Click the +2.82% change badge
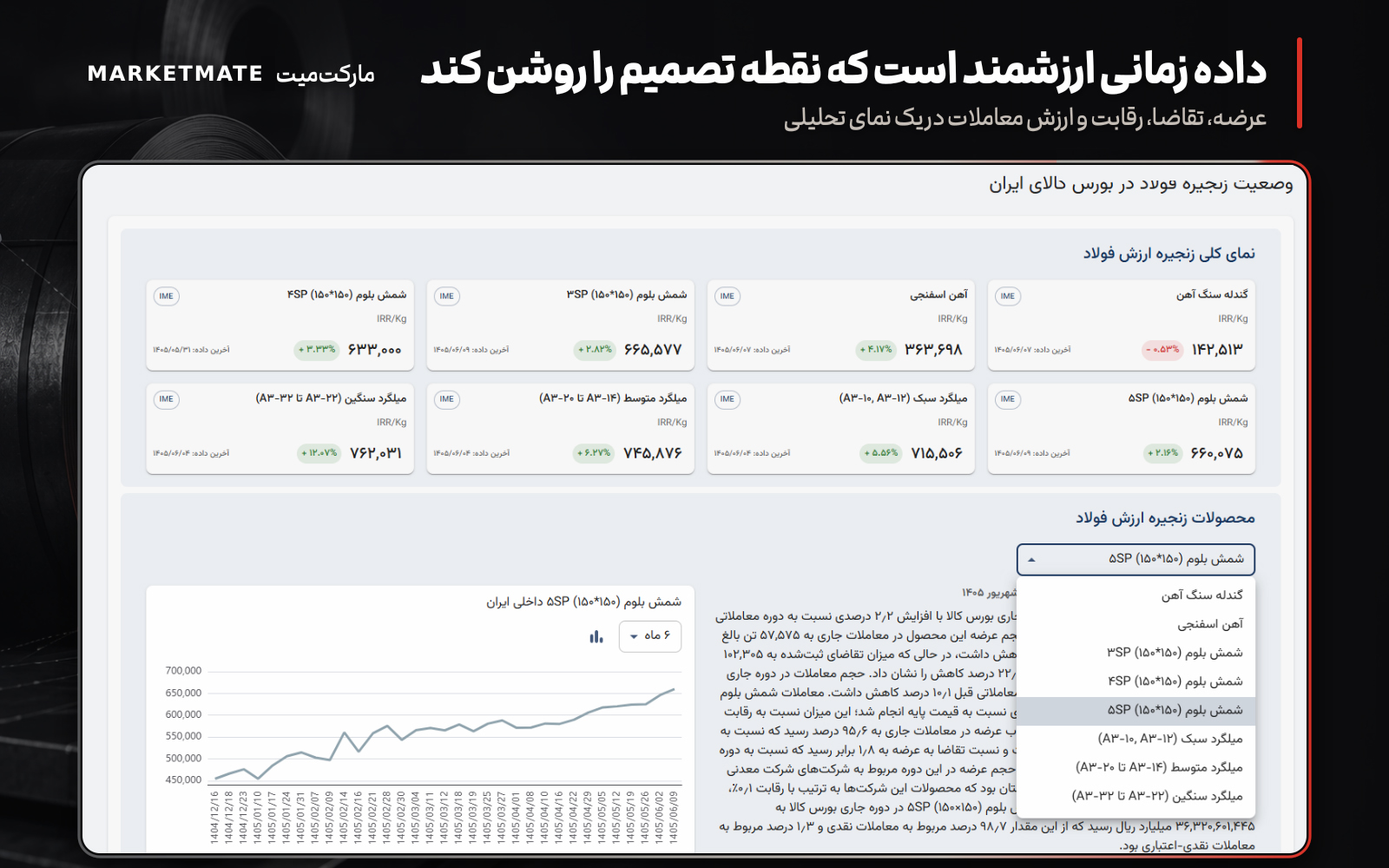This screenshot has height=868, width=1389. point(595,350)
